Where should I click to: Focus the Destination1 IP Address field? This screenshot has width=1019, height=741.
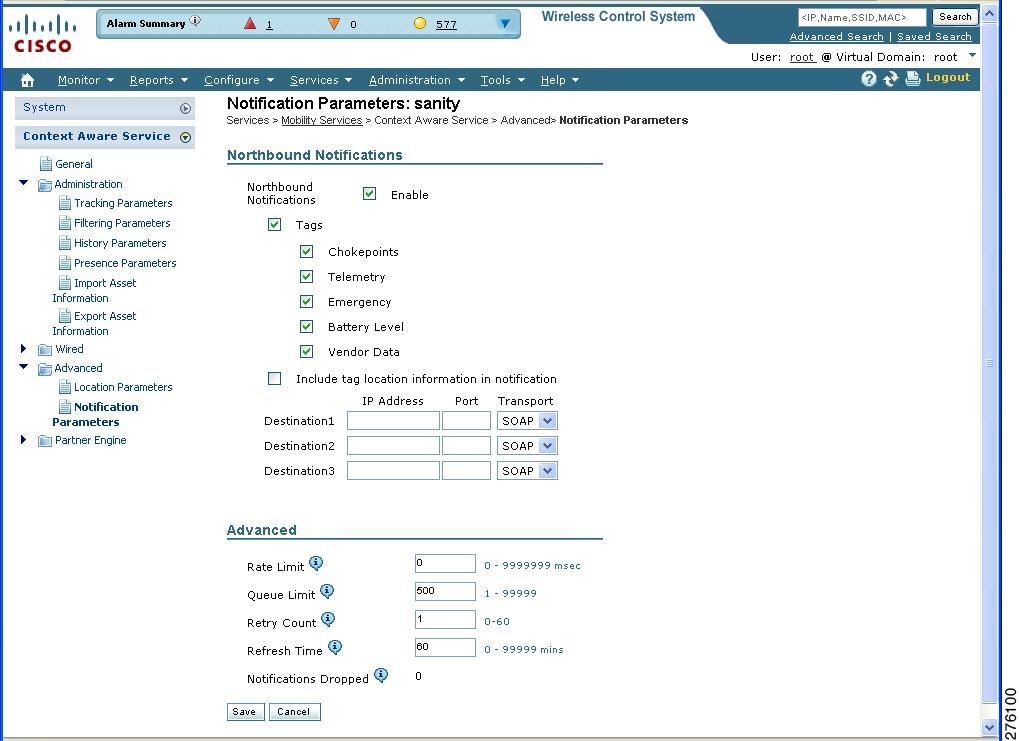pyautogui.click(x=393, y=421)
